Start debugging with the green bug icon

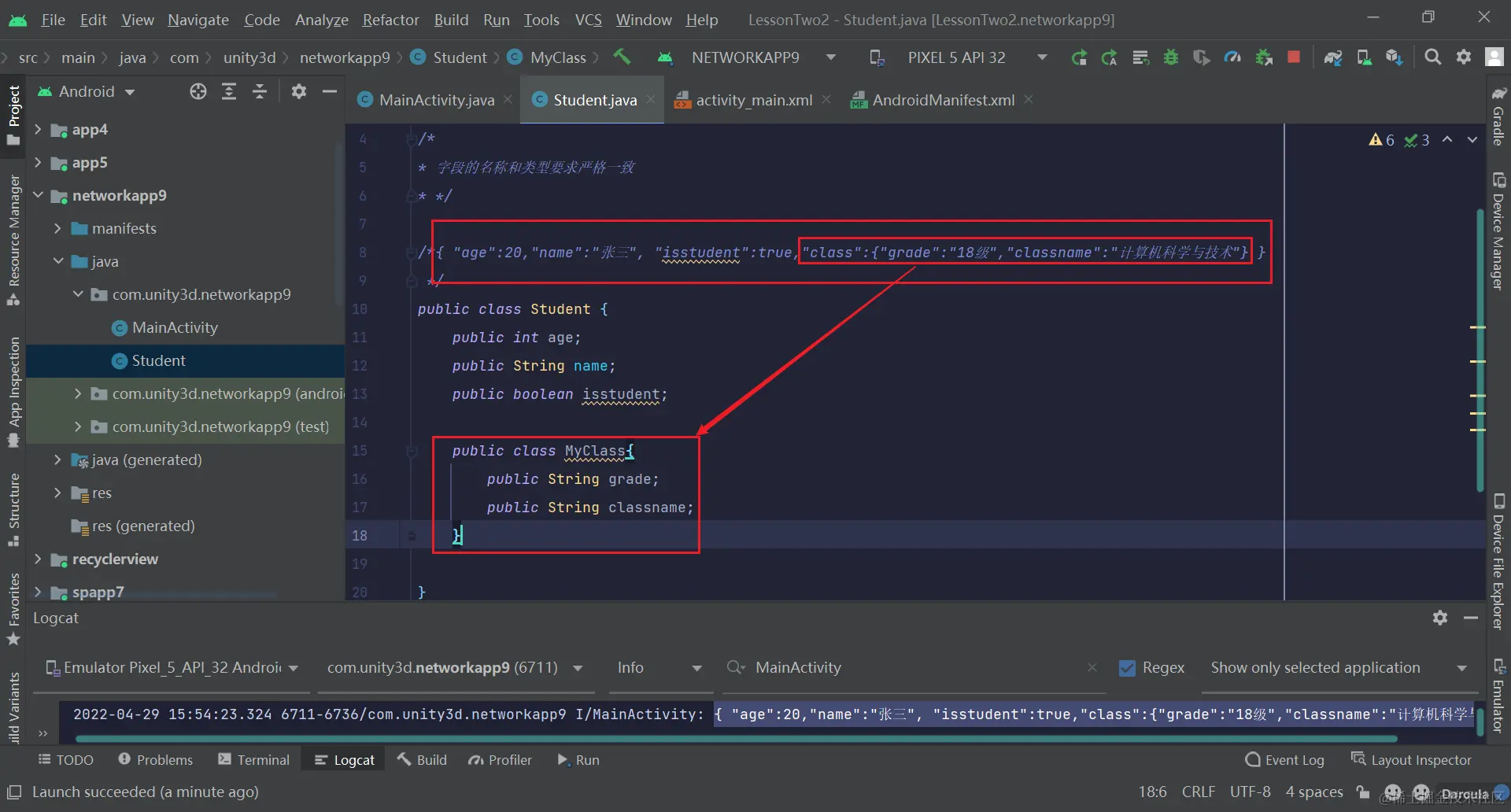(x=1171, y=57)
